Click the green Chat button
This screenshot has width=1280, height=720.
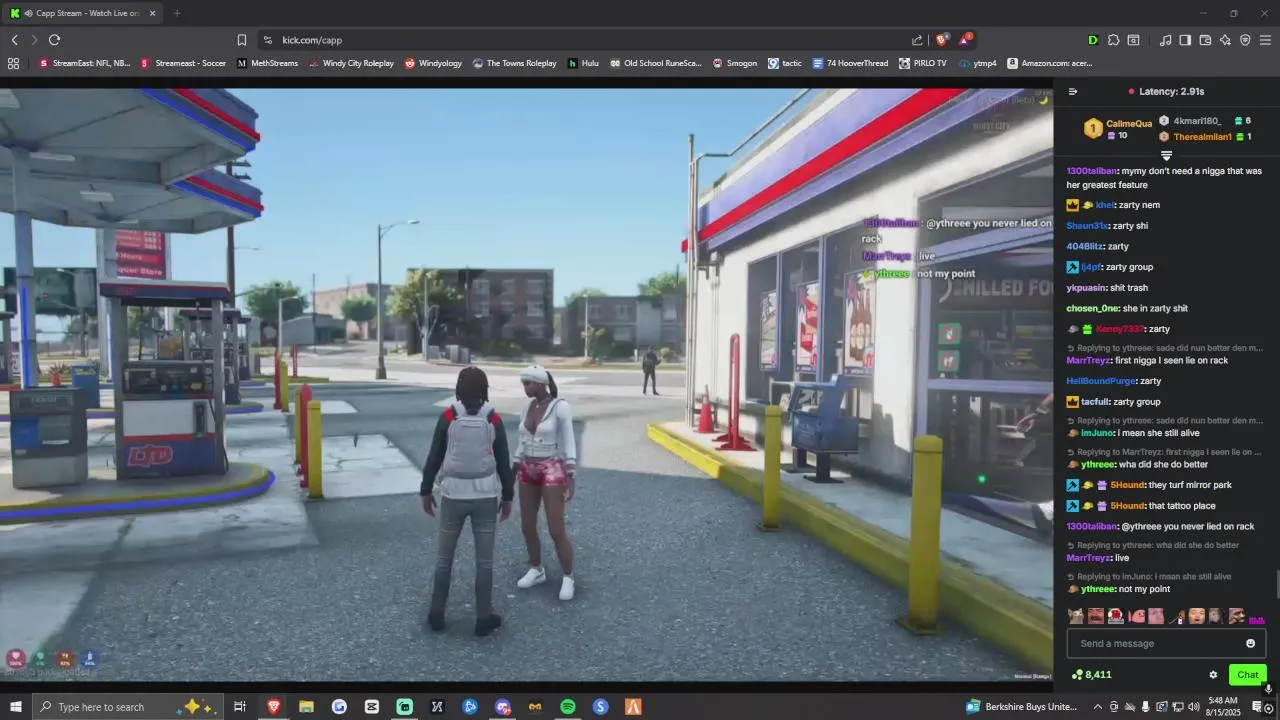click(1248, 675)
